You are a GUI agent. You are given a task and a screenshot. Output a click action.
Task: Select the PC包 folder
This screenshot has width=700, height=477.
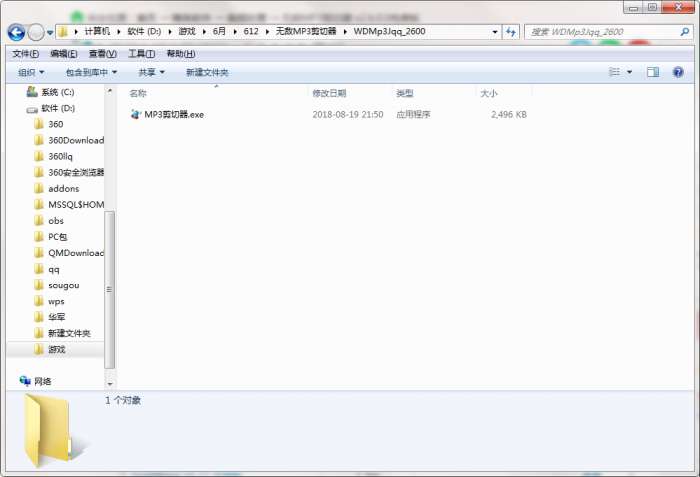click(x=50, y=237)
